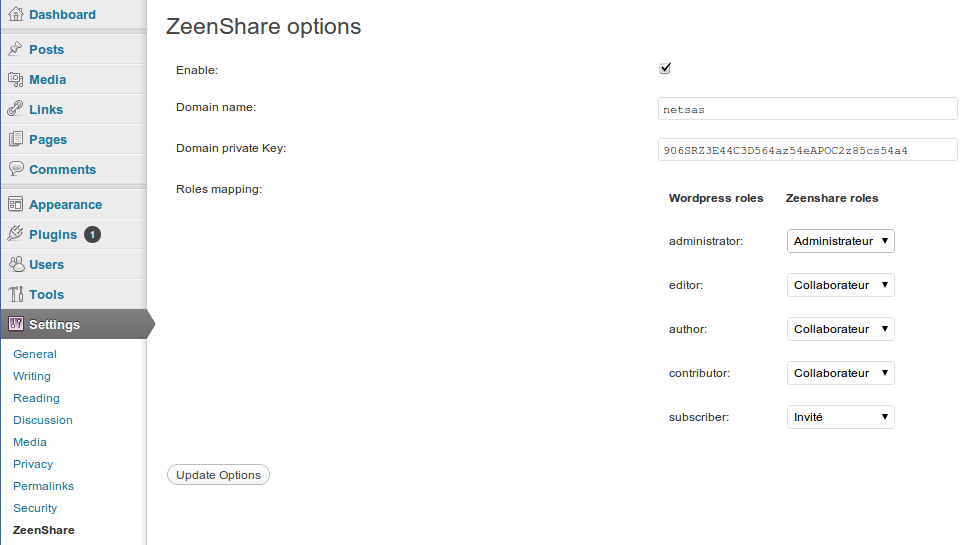Click the Media camera icon
979x545 pixels.
[16, 79]
